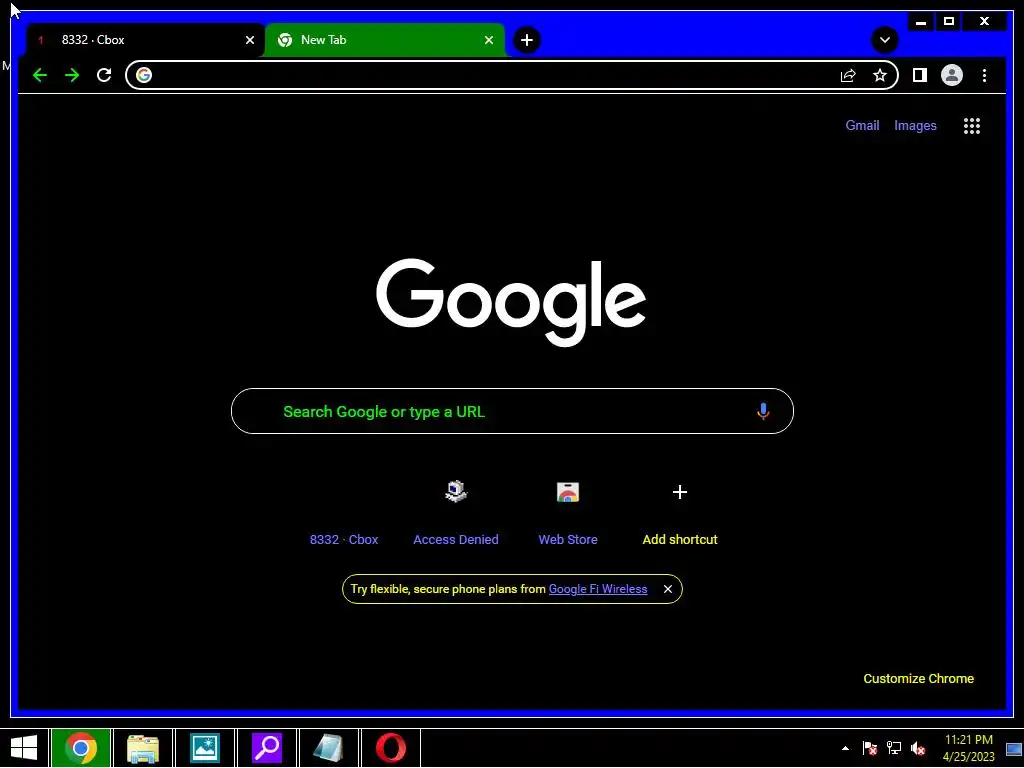Reload the current page
The height and width of the screenshot is (768, 1024).
click(x=104, y=75)
